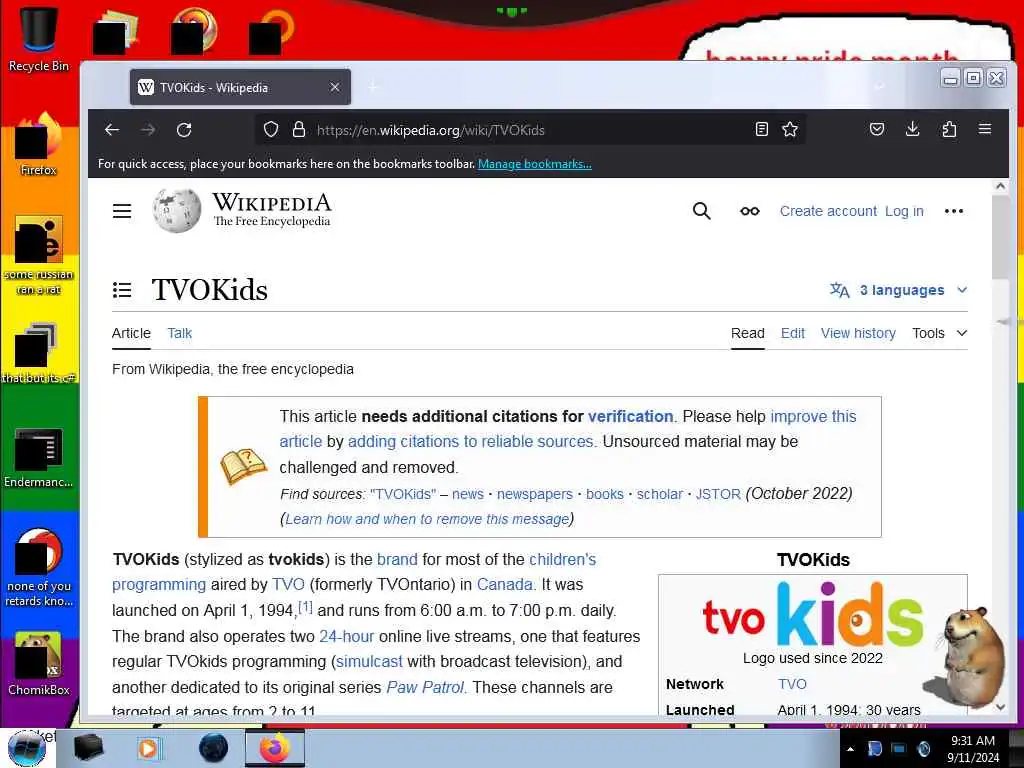1024x768 pixels.
Task: Open the Canada link
Action: [x=504, y=584]
